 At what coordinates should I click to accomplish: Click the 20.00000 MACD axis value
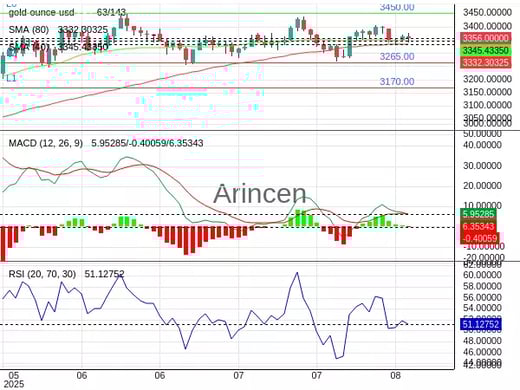click(482, 186)
